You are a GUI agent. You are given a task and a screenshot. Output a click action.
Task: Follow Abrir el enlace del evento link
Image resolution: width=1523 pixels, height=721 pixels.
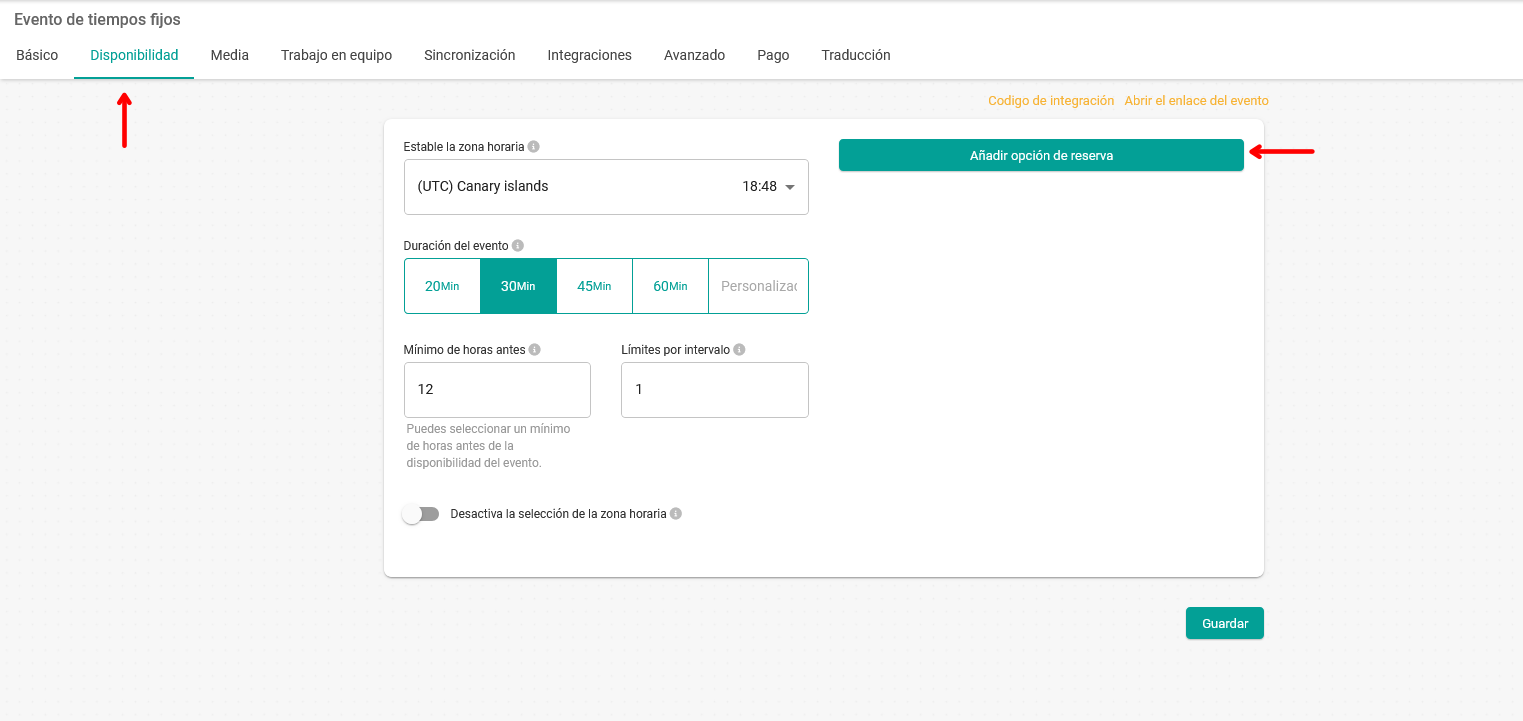pyautogui.click(x=1196, y=101)
